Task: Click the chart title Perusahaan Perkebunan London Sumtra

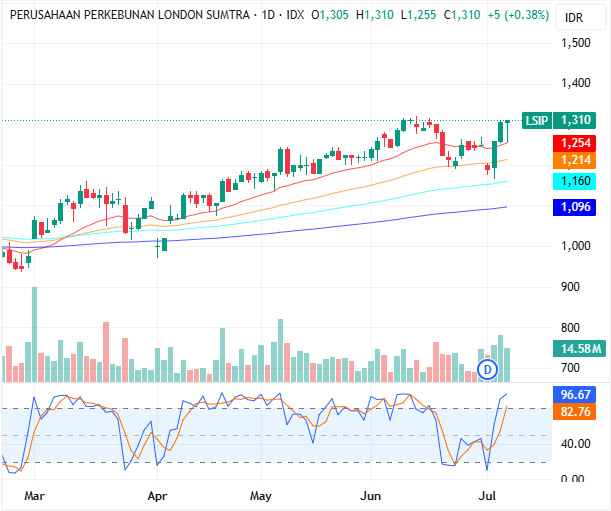Action: pyautogui.click(x=129, y=15)
